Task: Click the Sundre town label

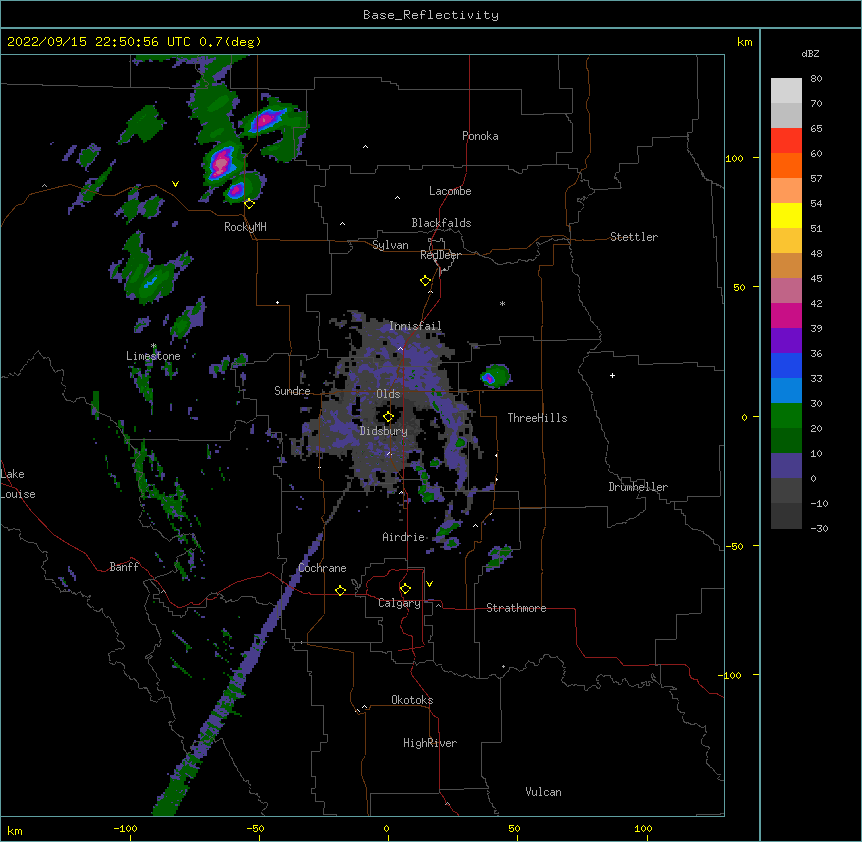Action: coord(292,391)
